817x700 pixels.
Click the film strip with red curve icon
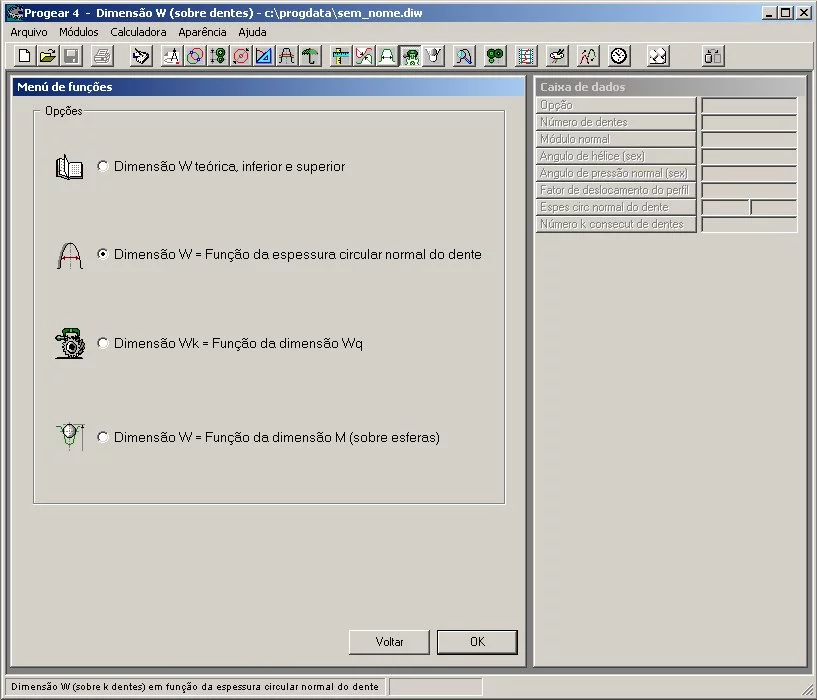526,56
